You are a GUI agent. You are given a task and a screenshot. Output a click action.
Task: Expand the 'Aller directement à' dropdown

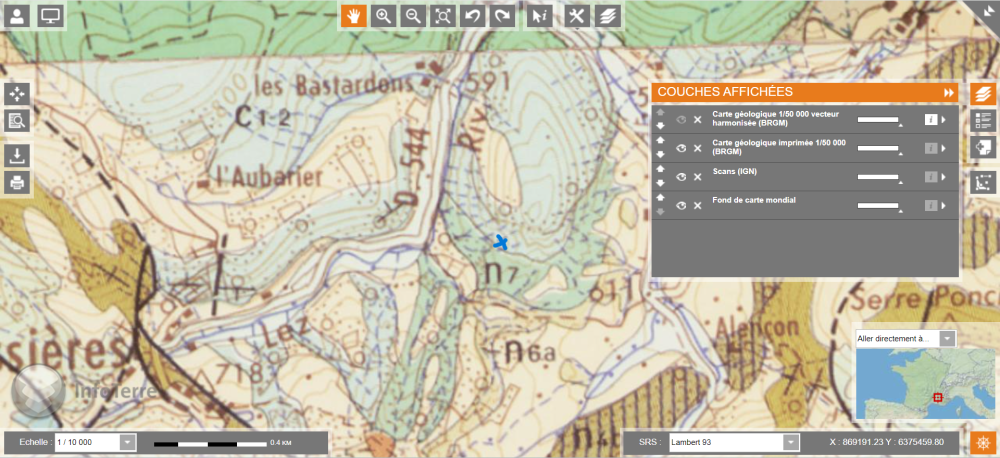tap(947, 339)
